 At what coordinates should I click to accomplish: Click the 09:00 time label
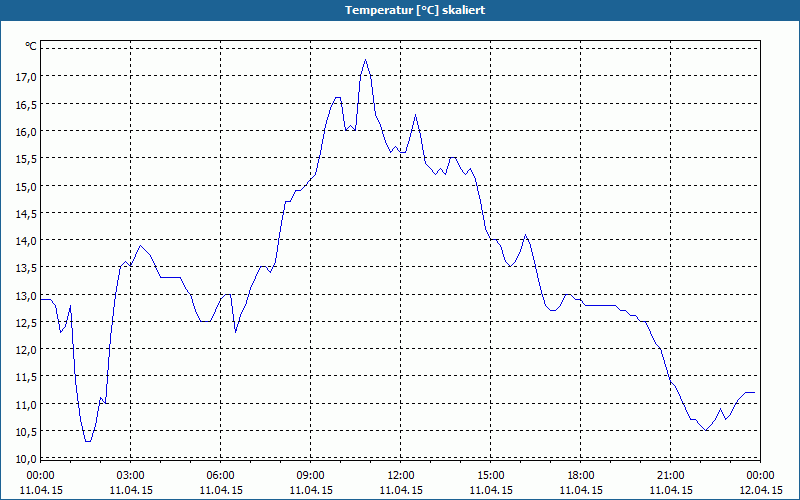tap(311, 476)
